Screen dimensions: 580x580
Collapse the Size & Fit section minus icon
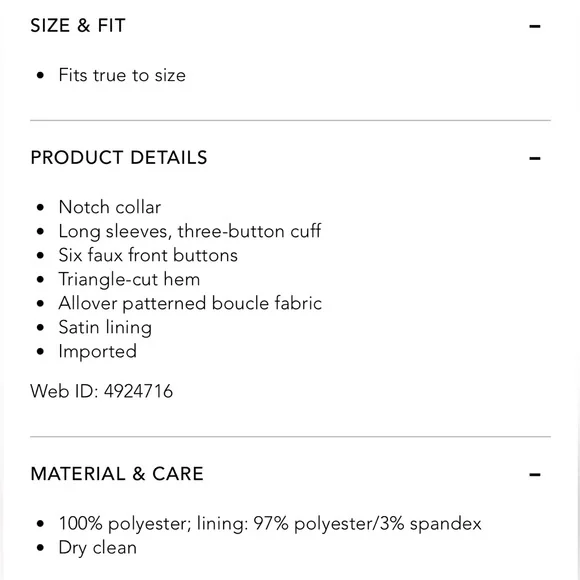535,26
